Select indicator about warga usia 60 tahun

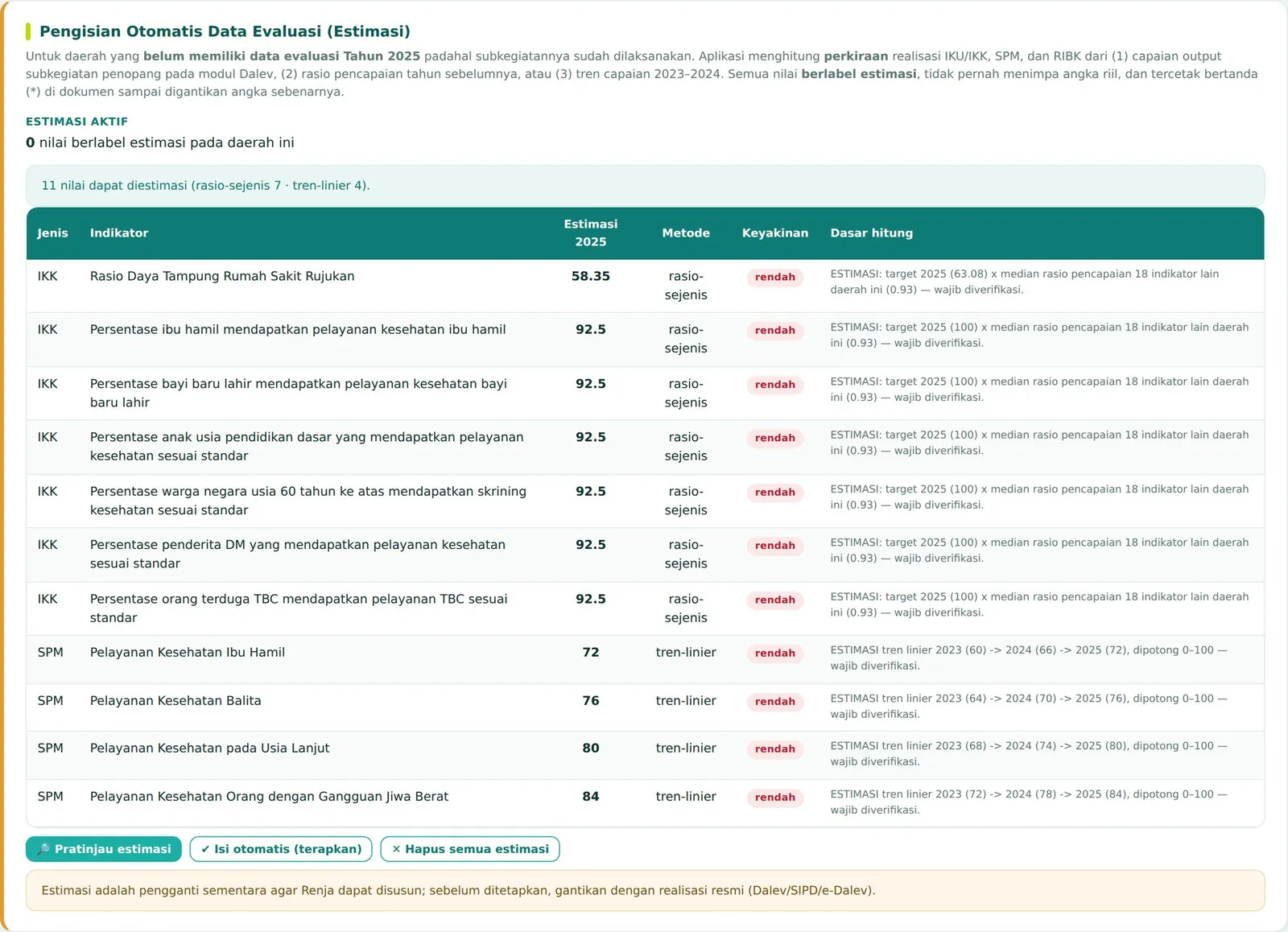pyautogui.click(x=308, y=501)
